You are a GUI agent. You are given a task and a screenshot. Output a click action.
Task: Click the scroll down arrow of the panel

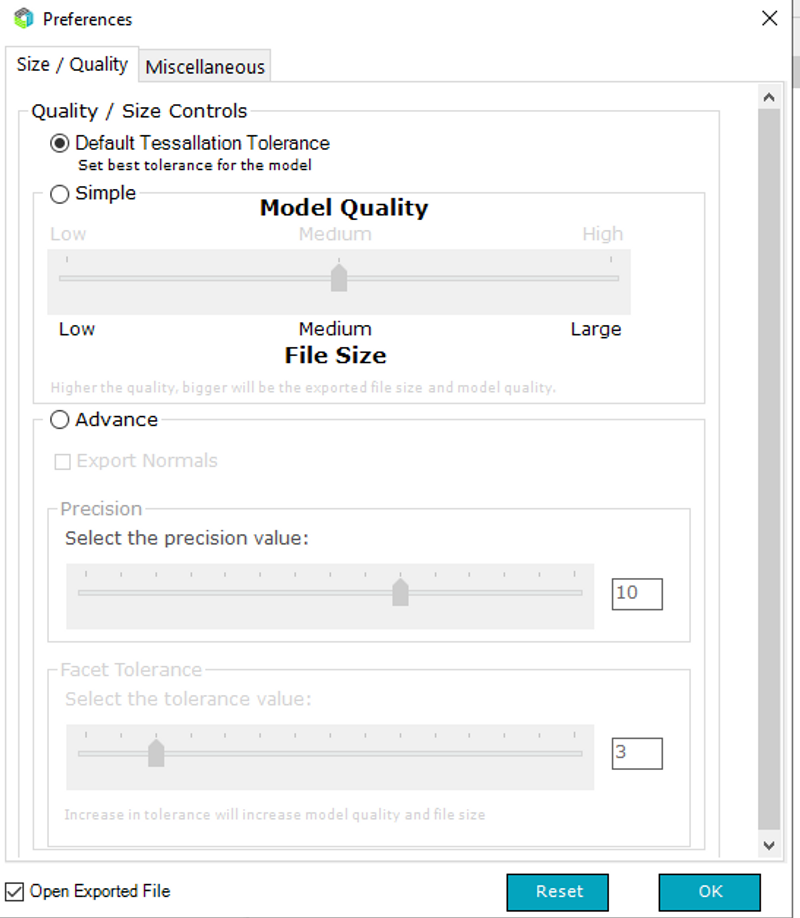click(769, 845)
